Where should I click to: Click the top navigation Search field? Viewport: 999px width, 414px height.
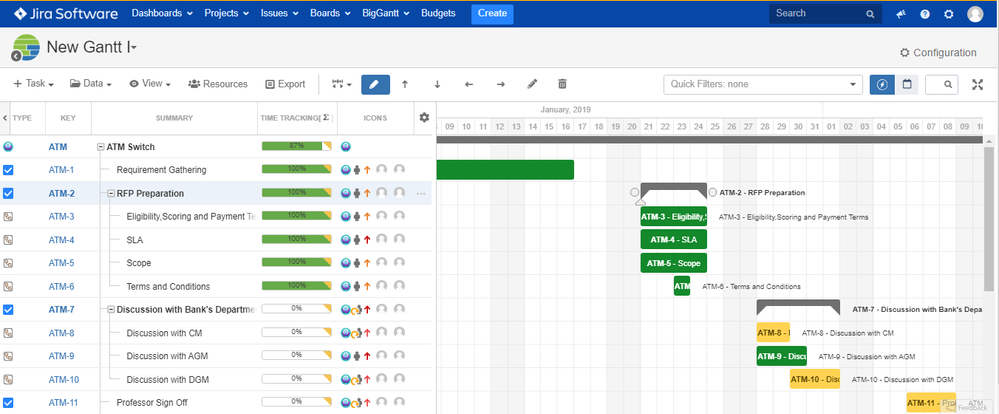click(826, 13)
